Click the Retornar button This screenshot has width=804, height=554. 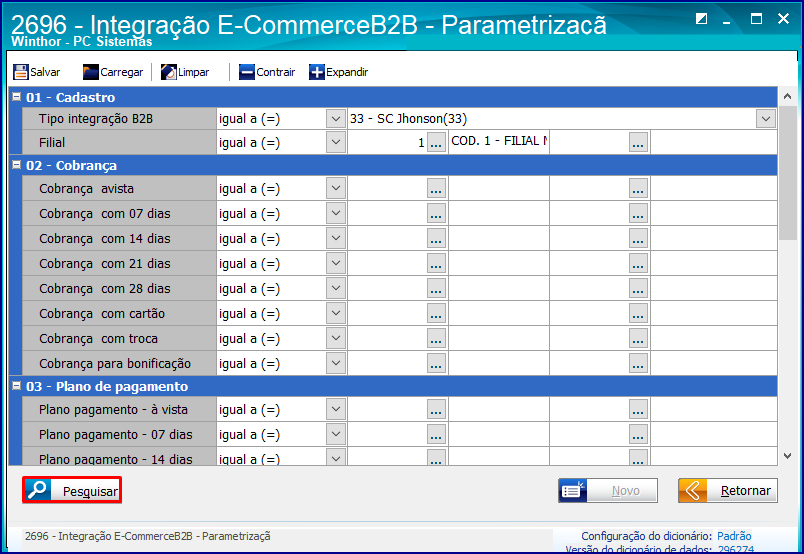pyautogui.click(x=728, y=491)
